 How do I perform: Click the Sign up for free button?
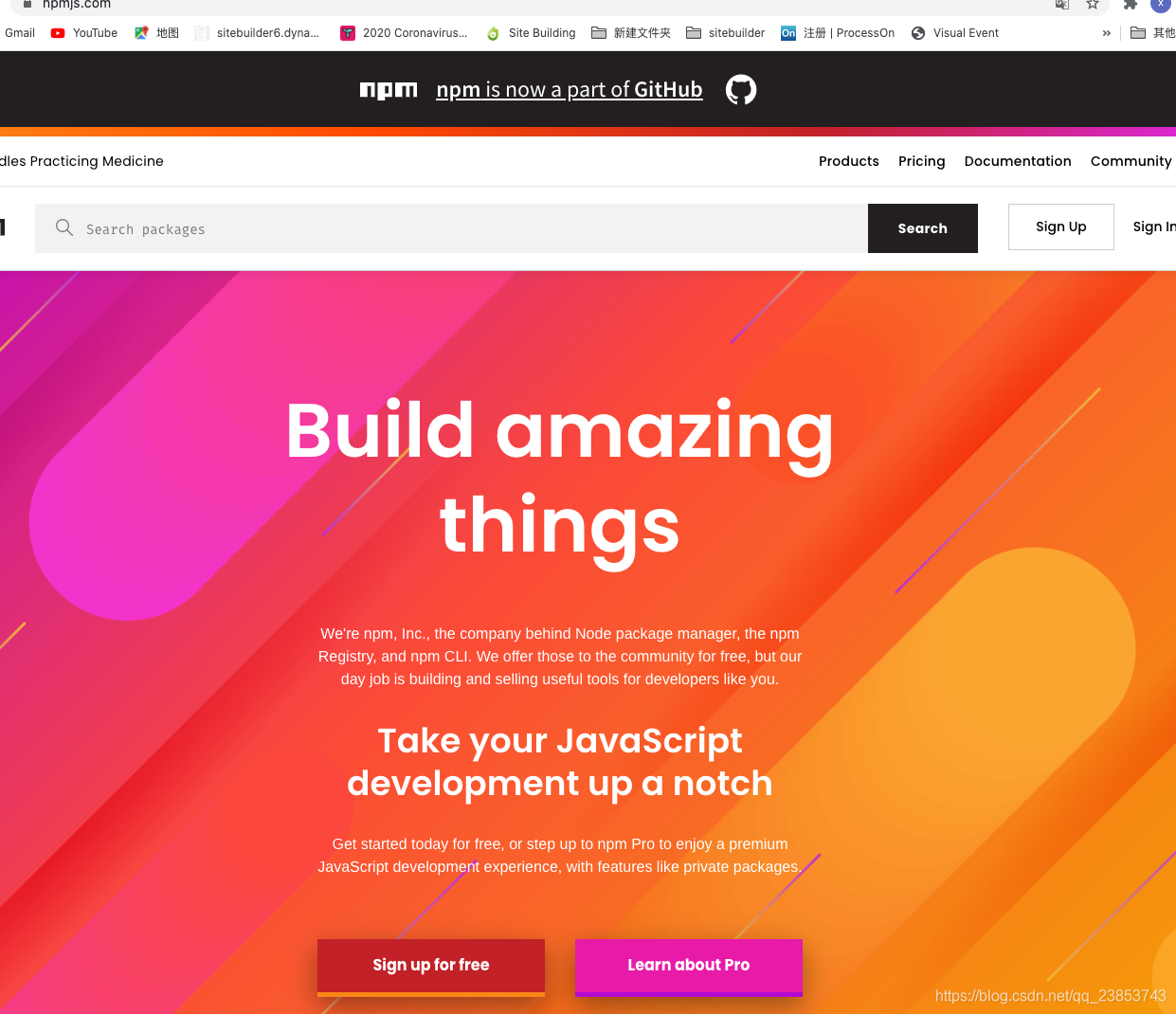click(x=431, y=966)
